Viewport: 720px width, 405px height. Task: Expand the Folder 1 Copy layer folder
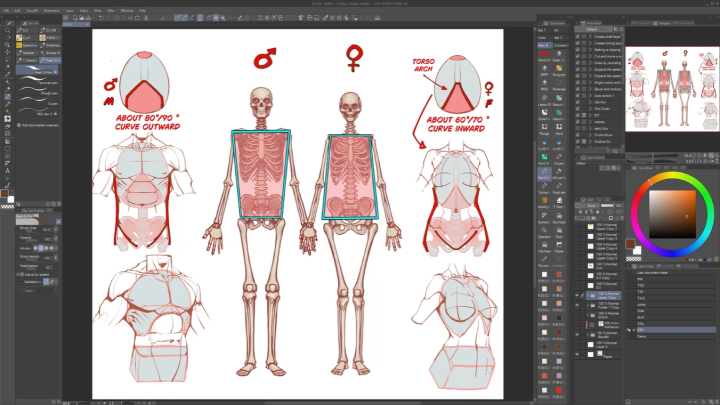[x=588, y=305]
